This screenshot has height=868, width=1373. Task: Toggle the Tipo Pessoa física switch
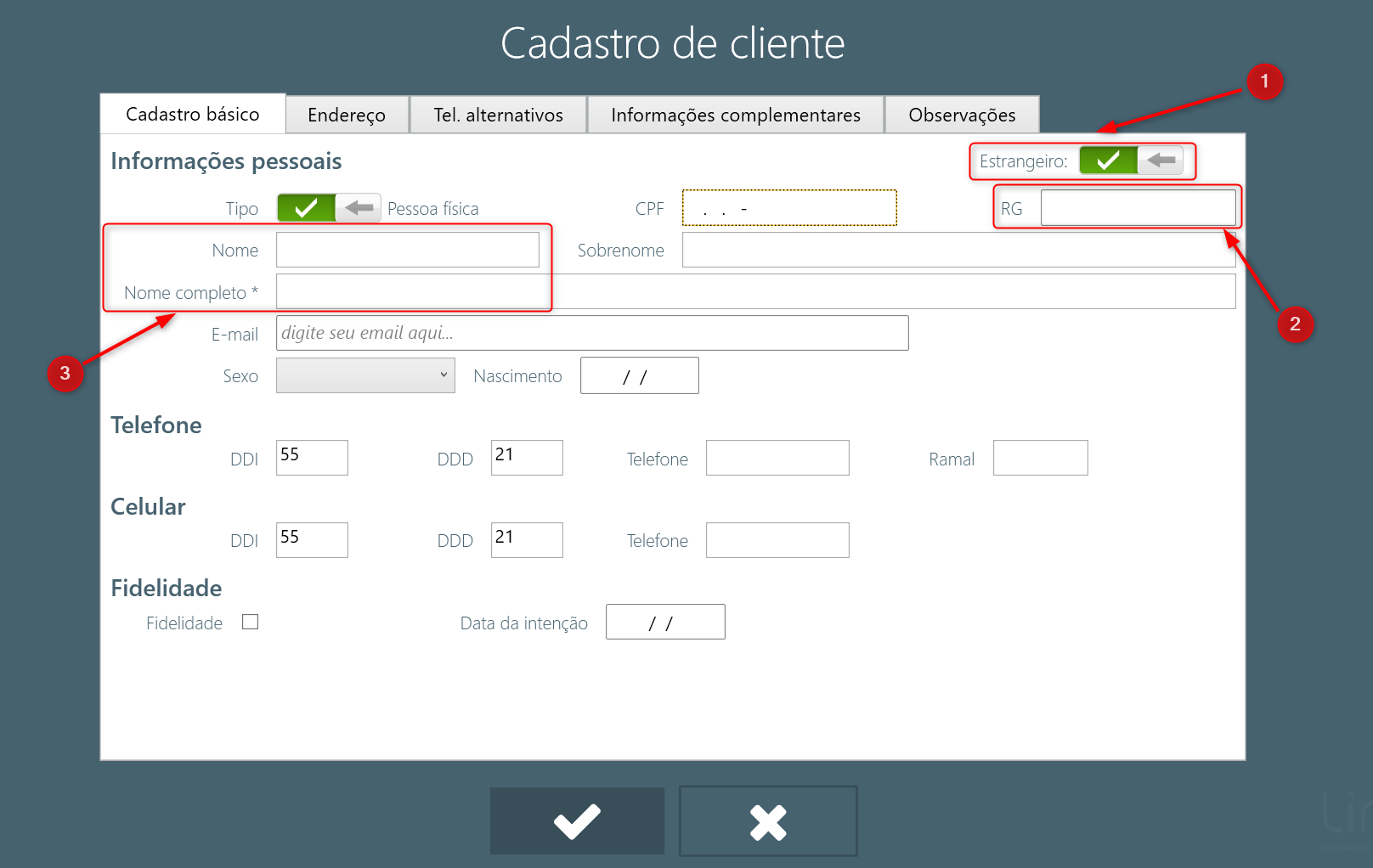point(329,207)
